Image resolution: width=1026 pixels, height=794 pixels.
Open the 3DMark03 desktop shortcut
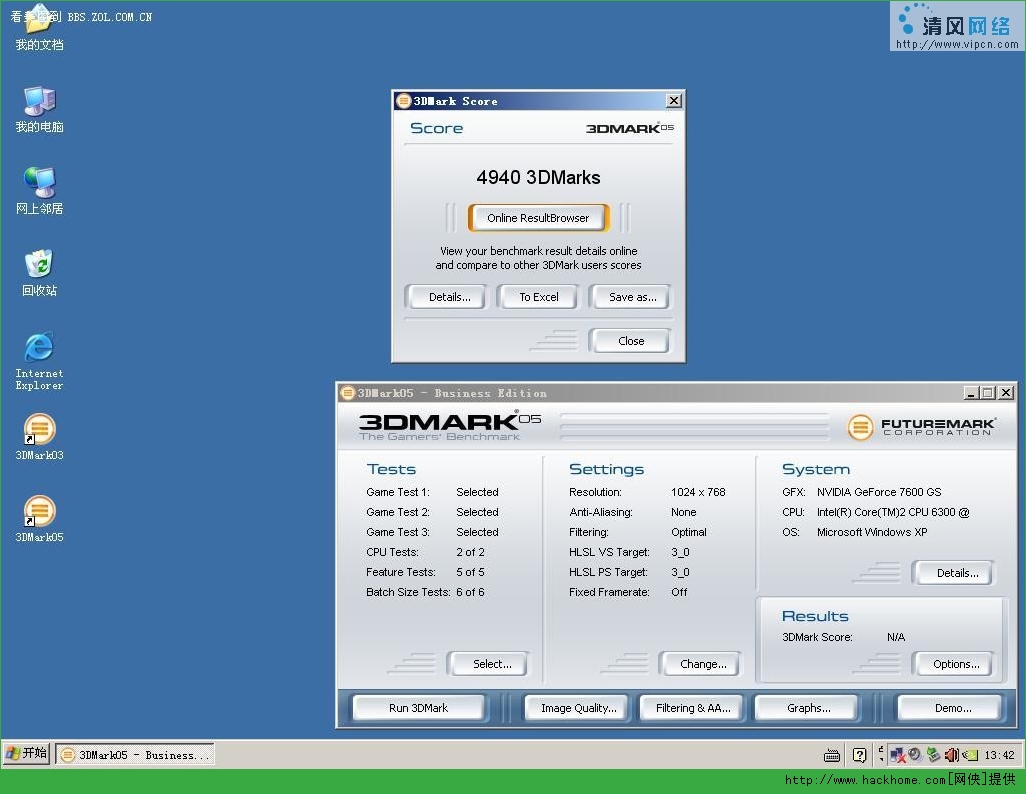tap(39, 437)
